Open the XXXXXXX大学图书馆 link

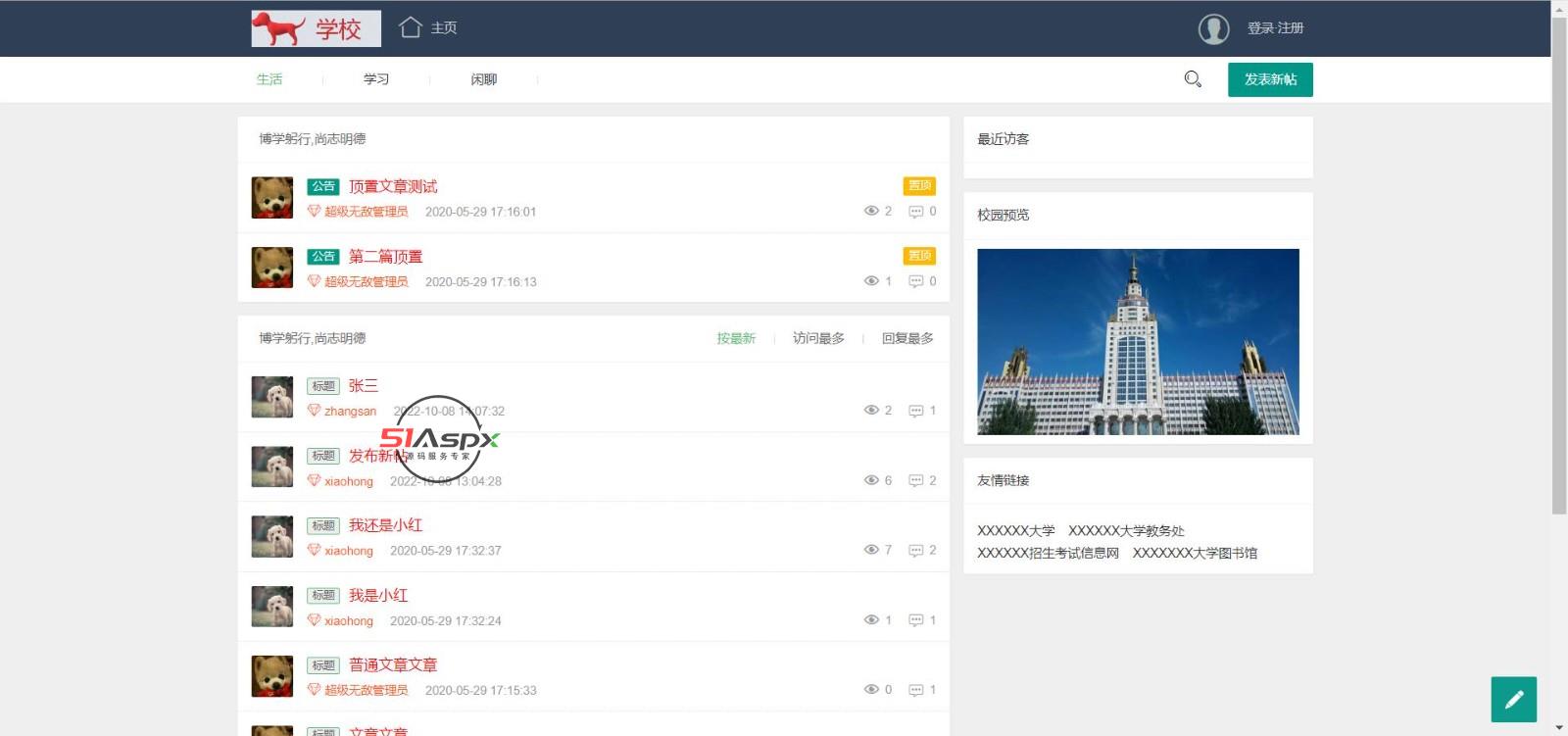(x=1195, y=553)
